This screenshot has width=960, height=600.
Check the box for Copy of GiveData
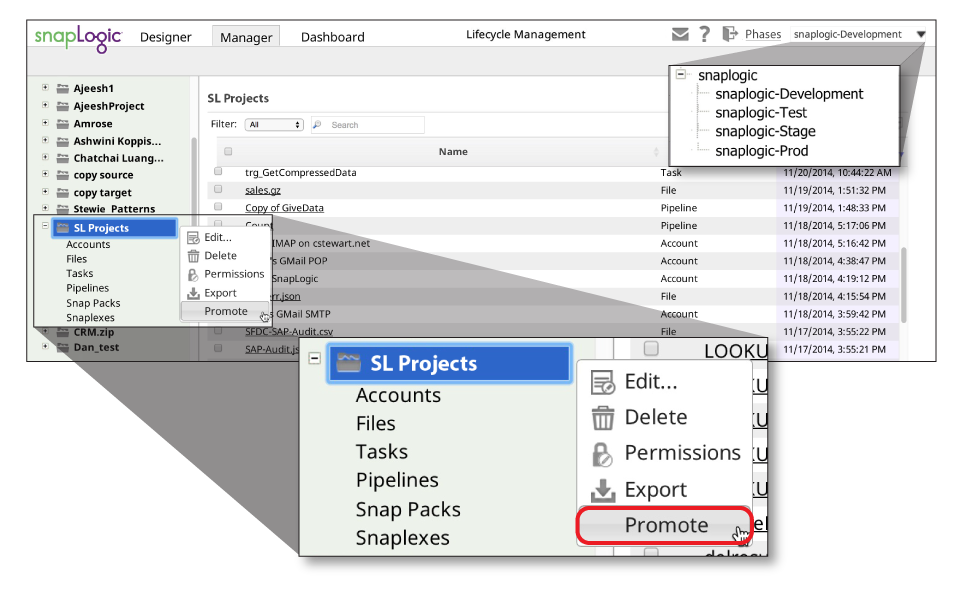[x=218, y=206]
